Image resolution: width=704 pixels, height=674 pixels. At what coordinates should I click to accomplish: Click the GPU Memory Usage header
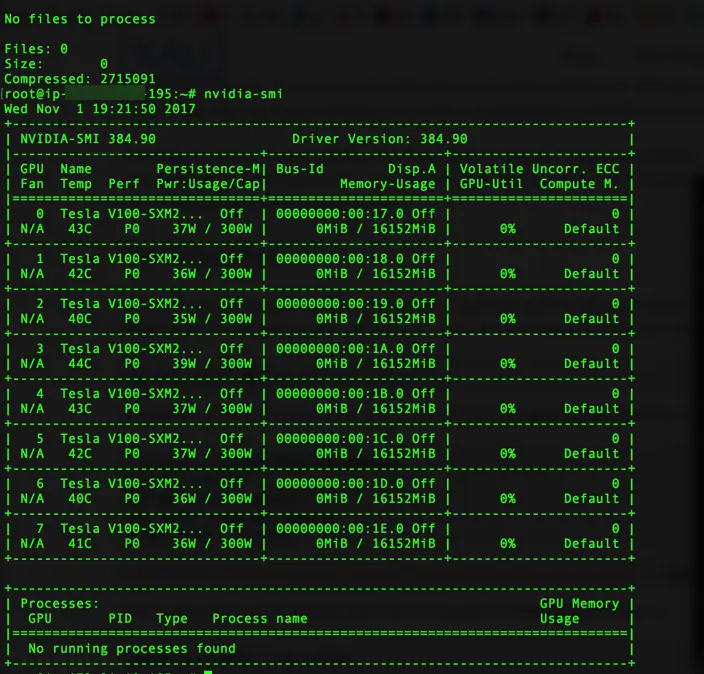[579, 611]
